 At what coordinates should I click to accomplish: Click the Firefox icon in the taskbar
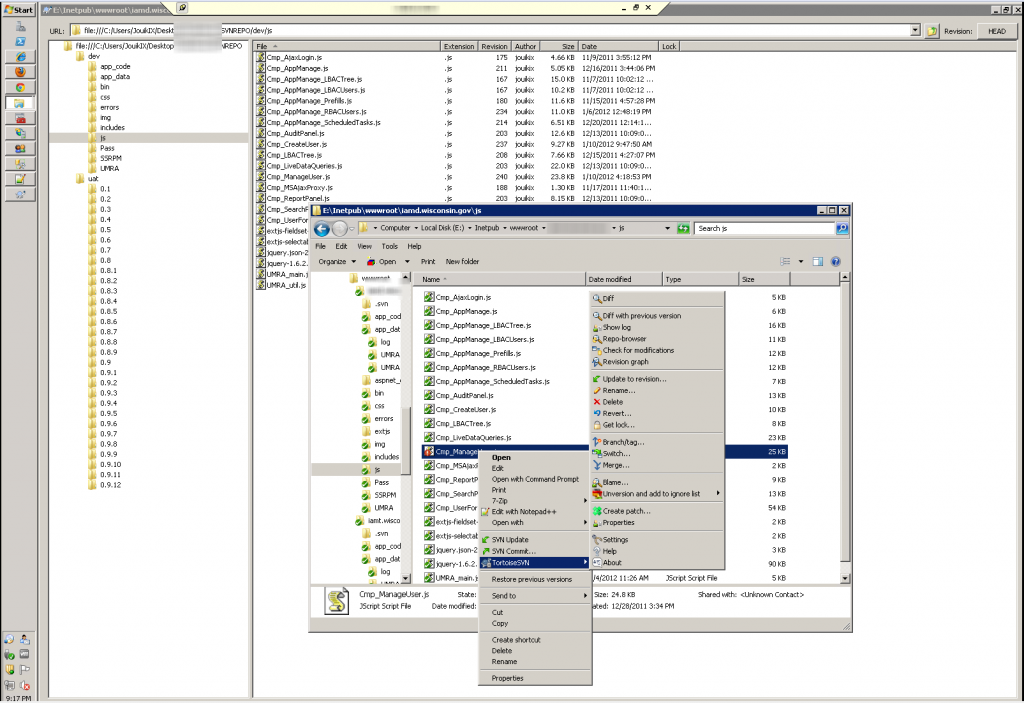20,72
